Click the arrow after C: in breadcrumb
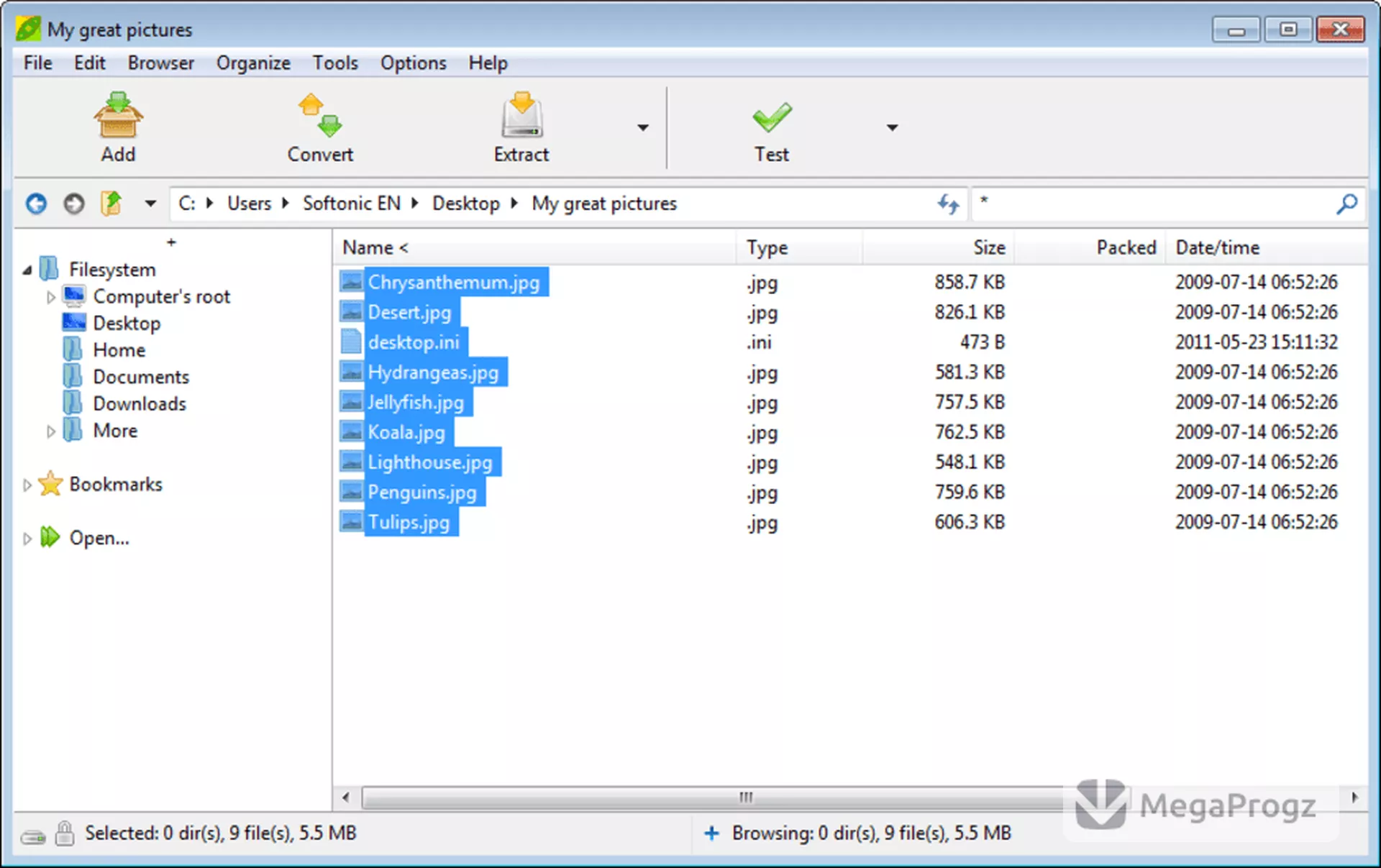1381x868 pixels. 210,204
